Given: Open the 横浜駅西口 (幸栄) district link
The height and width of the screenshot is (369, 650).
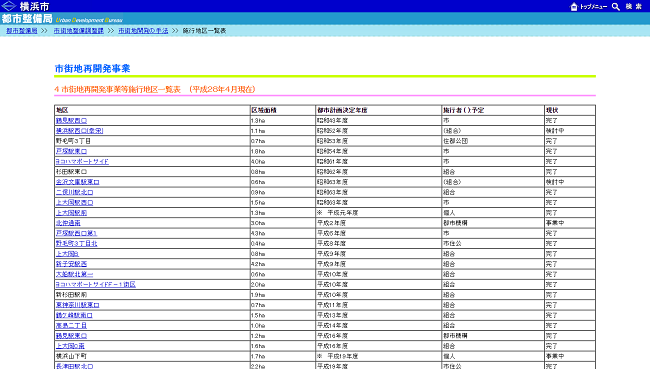Looking at the screenshot, I should click(79, 131).
